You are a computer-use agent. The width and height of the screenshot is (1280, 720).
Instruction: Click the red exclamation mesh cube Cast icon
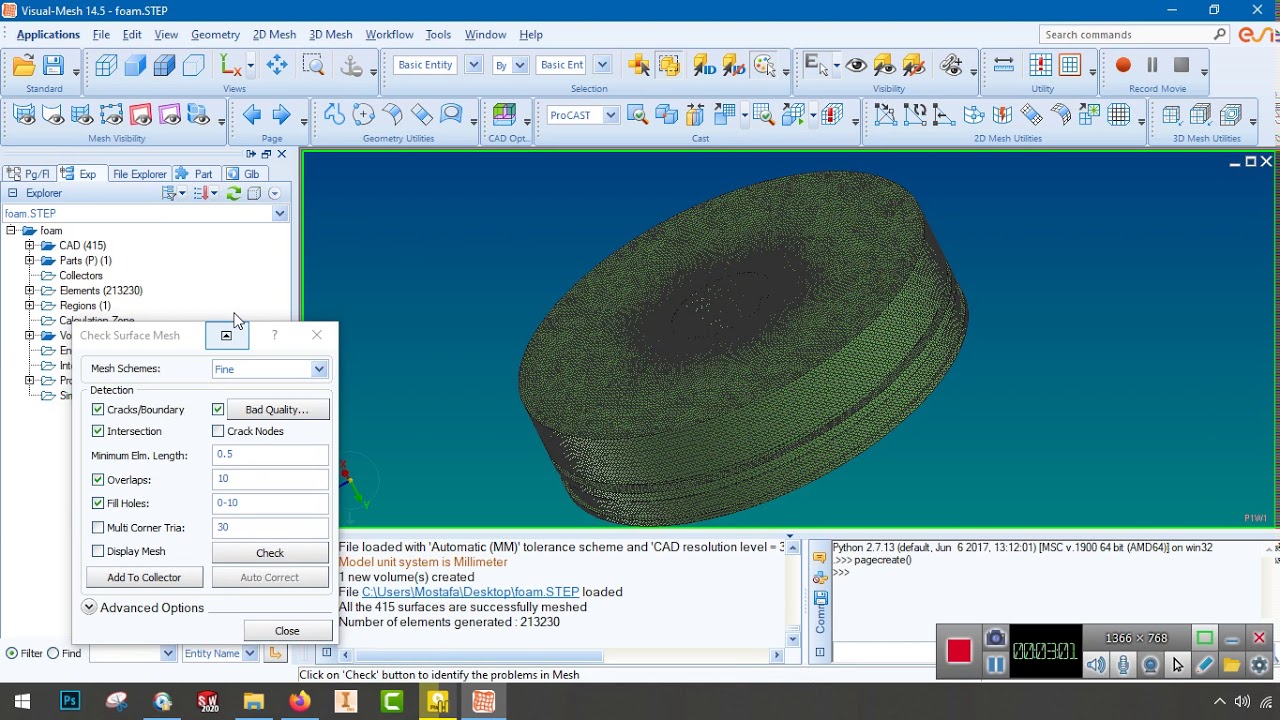coord(831,115)
